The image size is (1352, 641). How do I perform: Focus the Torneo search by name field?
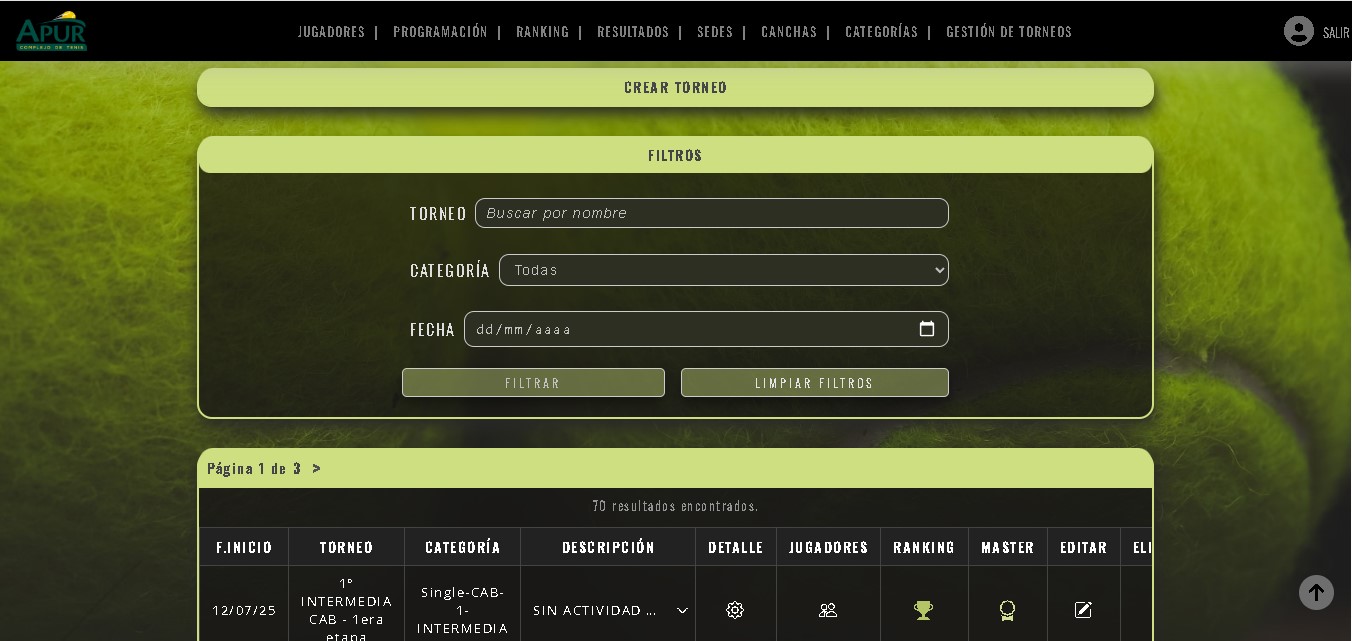711,213
